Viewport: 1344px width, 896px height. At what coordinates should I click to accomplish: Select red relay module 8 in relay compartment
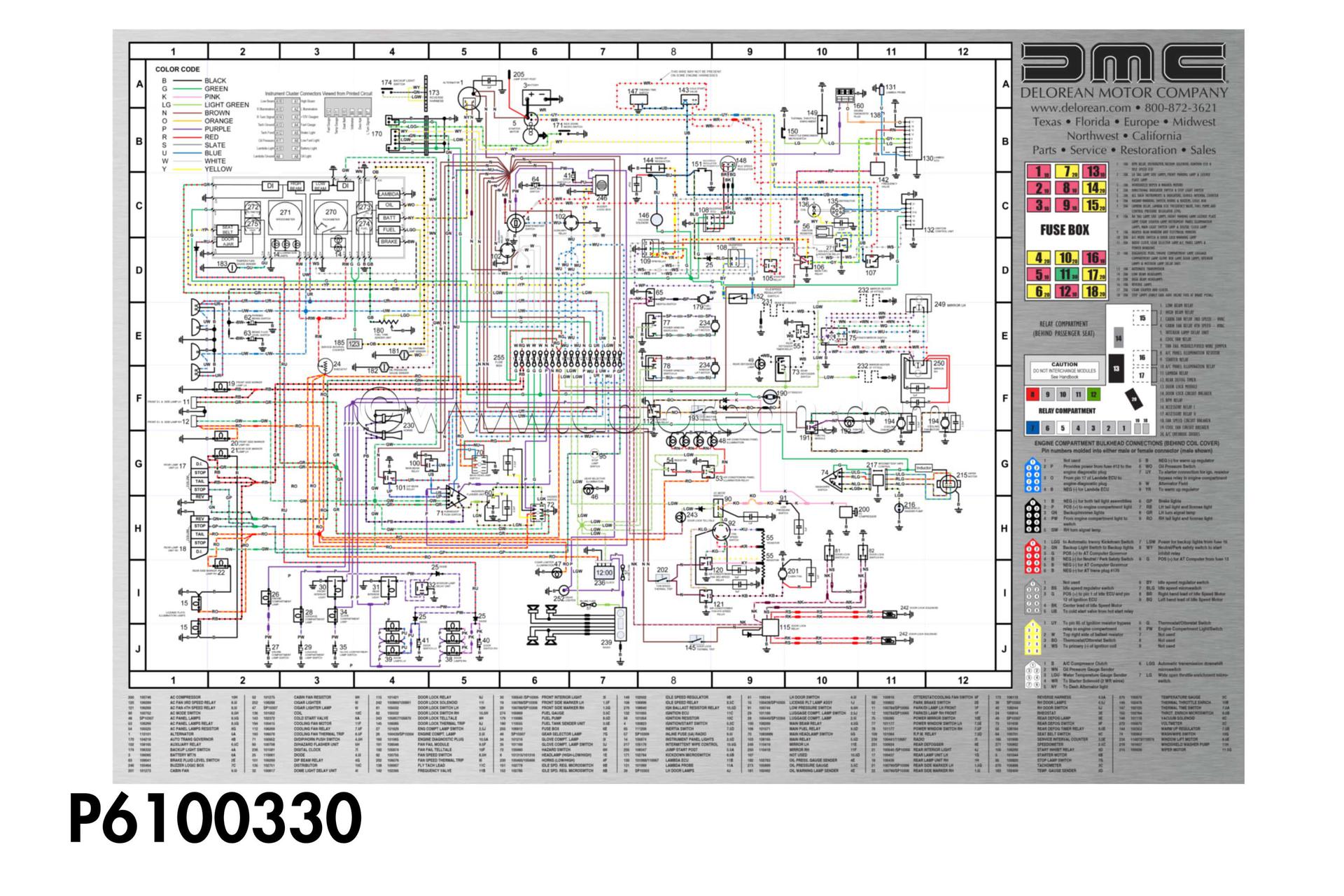(1032, 394)
